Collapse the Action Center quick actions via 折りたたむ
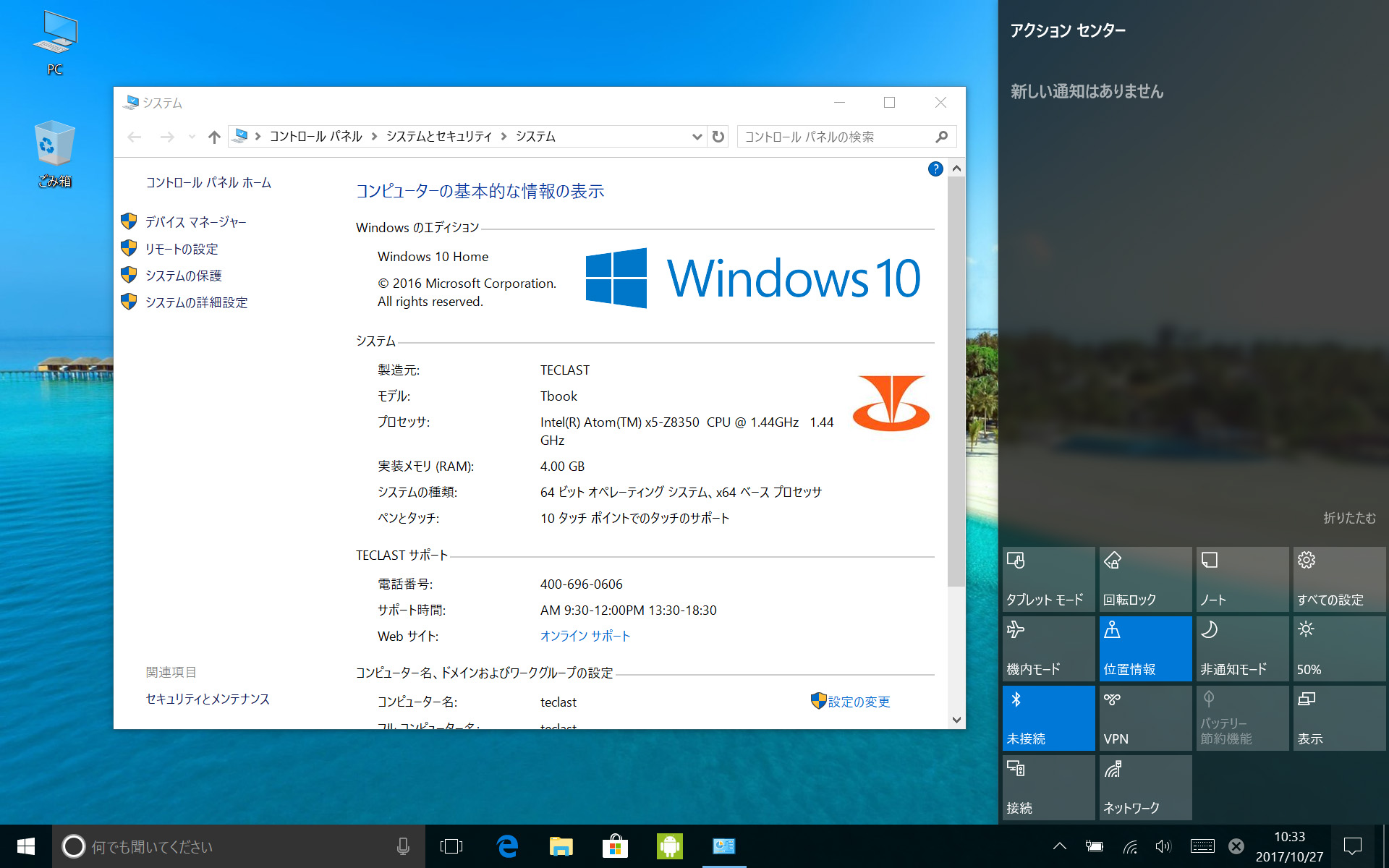Viewport: 1389px width, 868px height. click(x=1347, y=518)
